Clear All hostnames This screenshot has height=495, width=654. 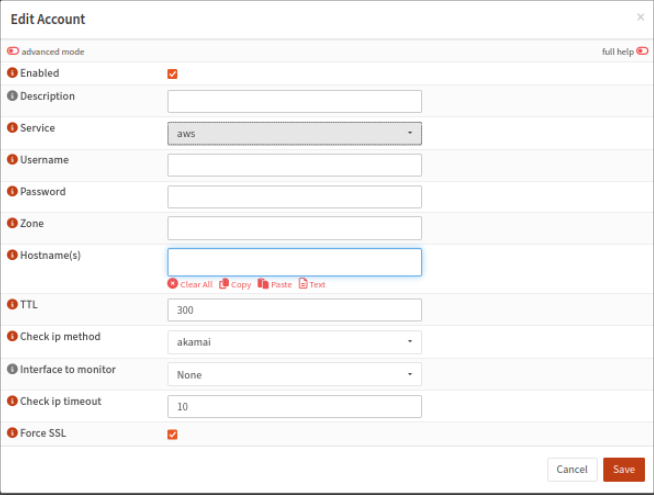[x=190, y=284]
